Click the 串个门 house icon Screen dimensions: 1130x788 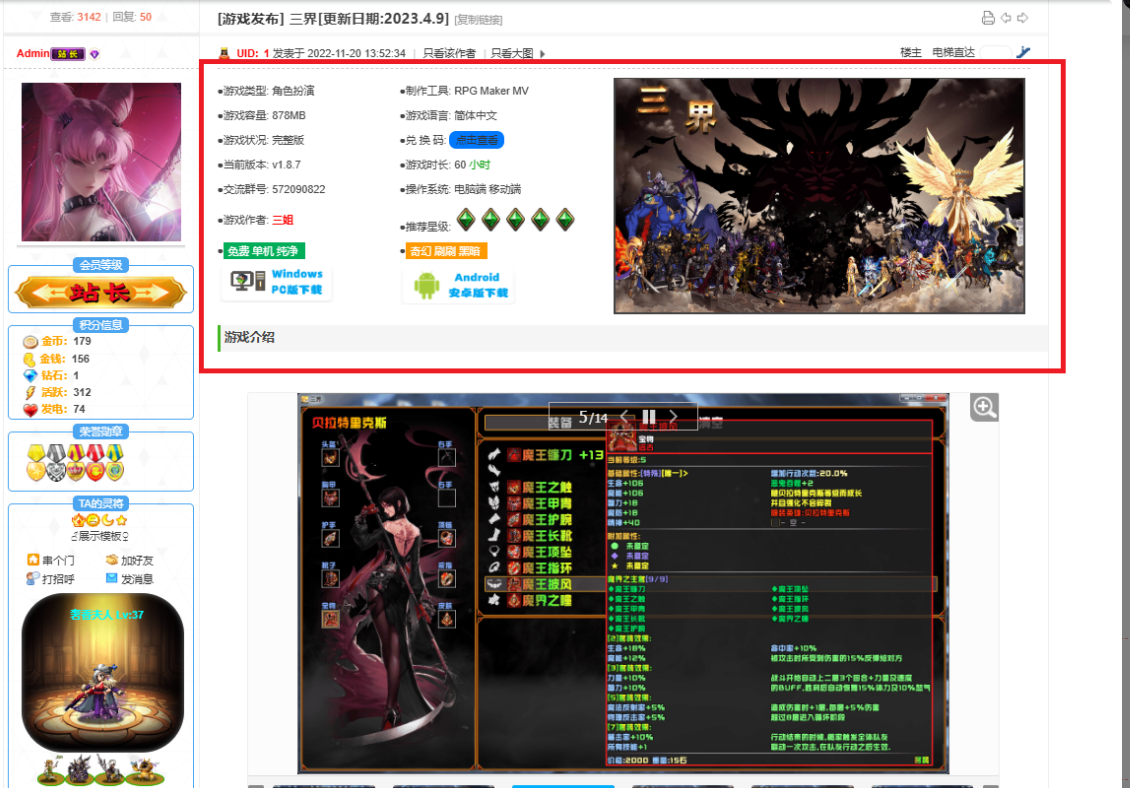(x=32, y=559)
